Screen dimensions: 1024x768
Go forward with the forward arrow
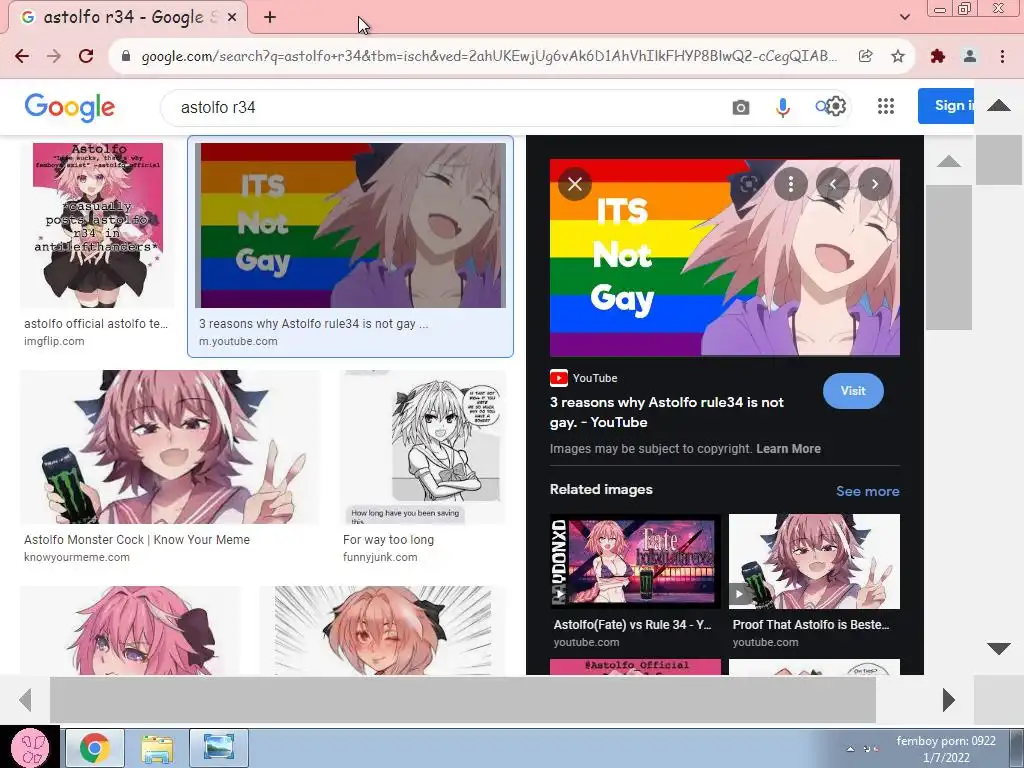(54, 56)
